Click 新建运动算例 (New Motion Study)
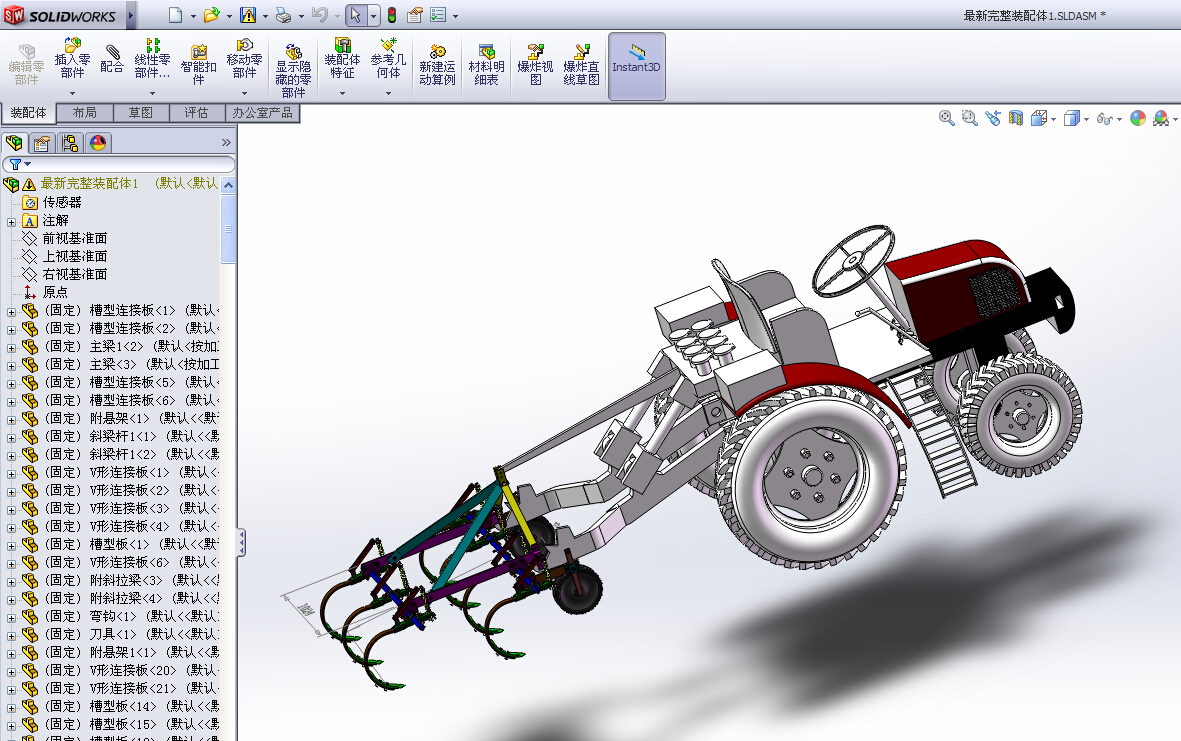The width and height of the screenshot is (1181, 741). coord(438,65)
